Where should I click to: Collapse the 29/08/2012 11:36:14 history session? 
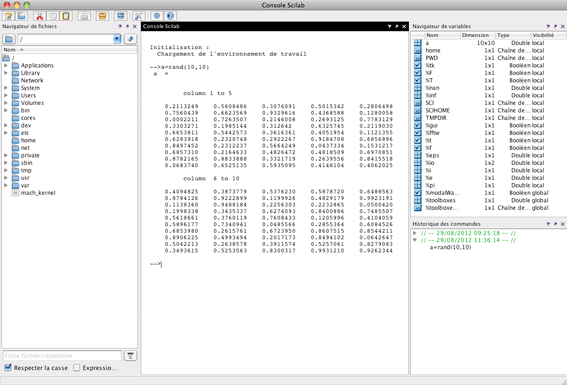pos(415,240)
